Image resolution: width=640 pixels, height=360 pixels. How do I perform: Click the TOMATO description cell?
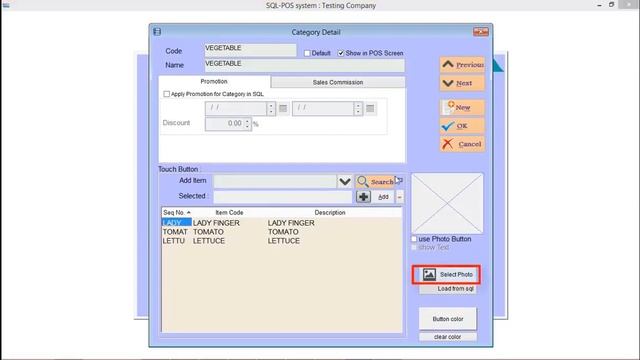(x=283, y=232)
